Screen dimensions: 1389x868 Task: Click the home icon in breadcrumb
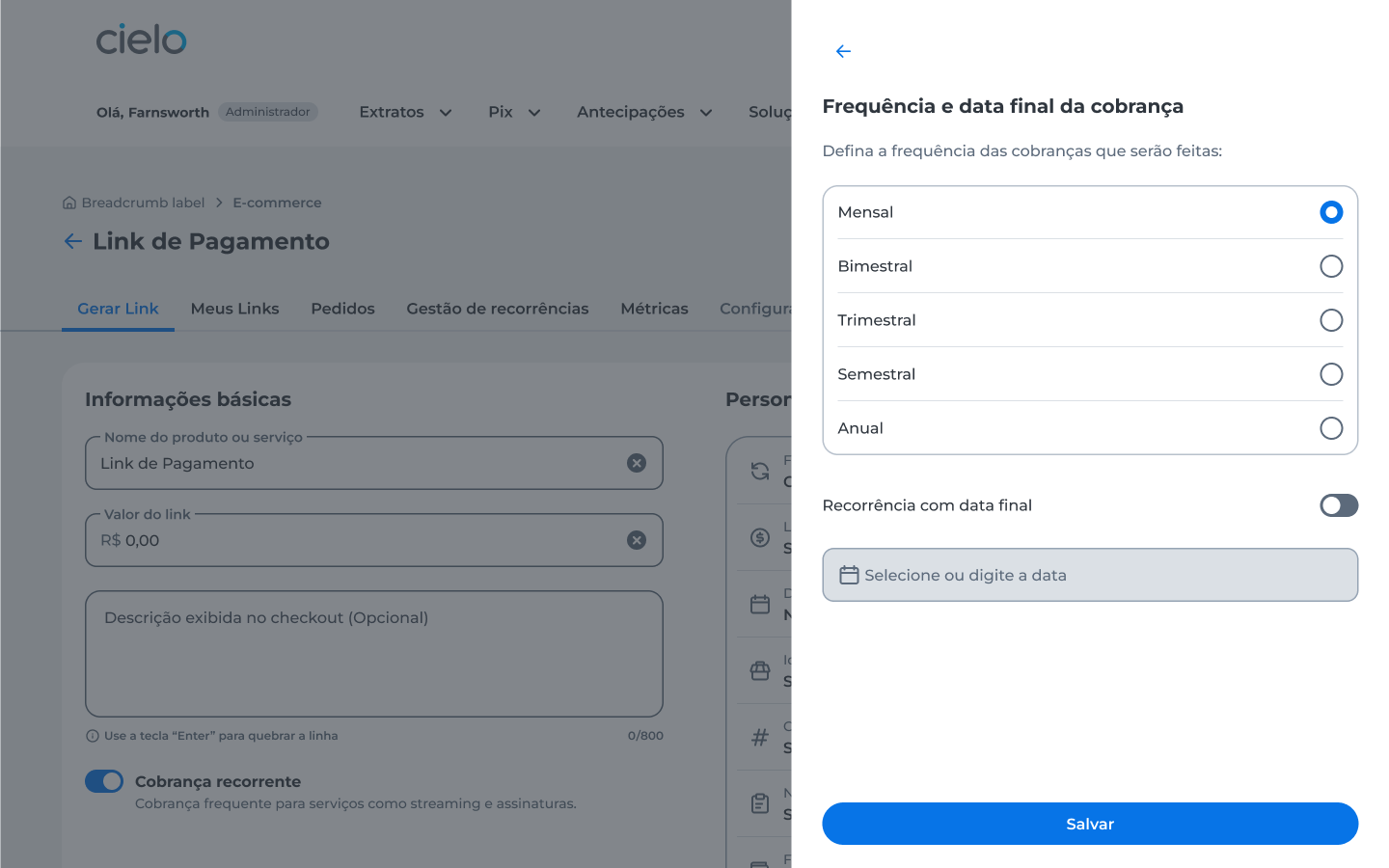click(x=69, y=203)
